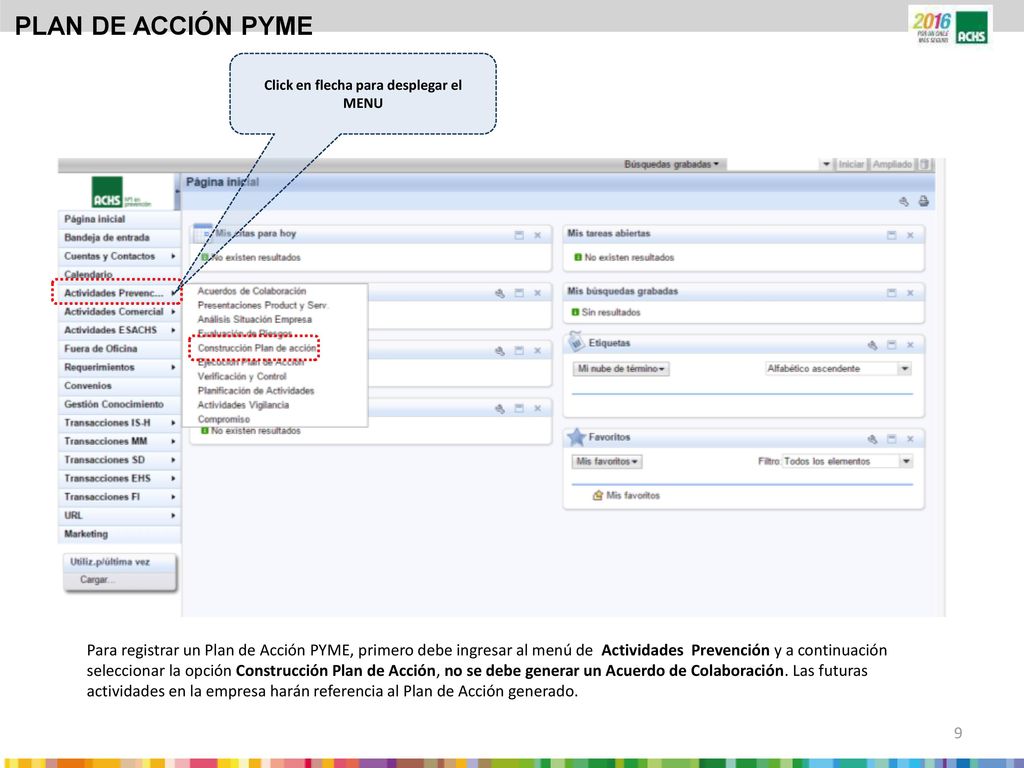The height and width of the screenshot is (768, 1024).
Task: Click the Cargar... link in Utiliz.p/última vez
Action: 97,580
